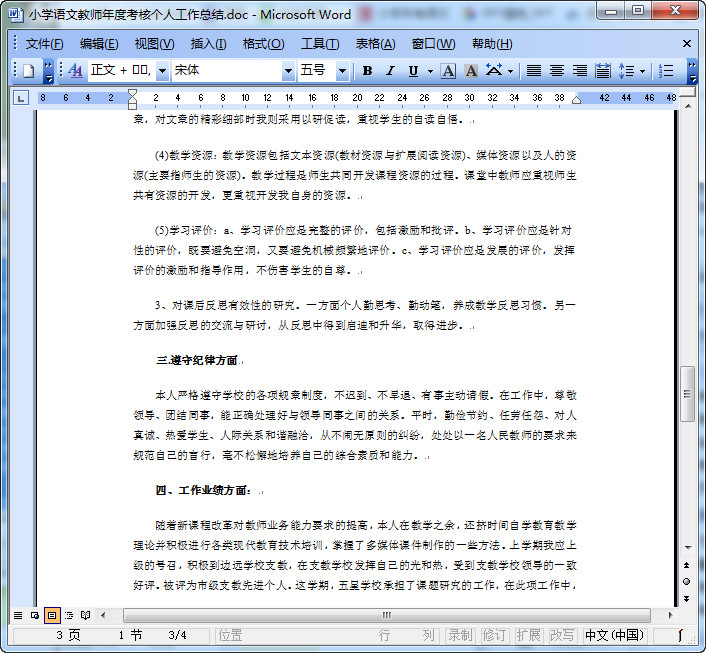Open Select Browse Object button
706x653 pixels.
[x=687, y=581]
